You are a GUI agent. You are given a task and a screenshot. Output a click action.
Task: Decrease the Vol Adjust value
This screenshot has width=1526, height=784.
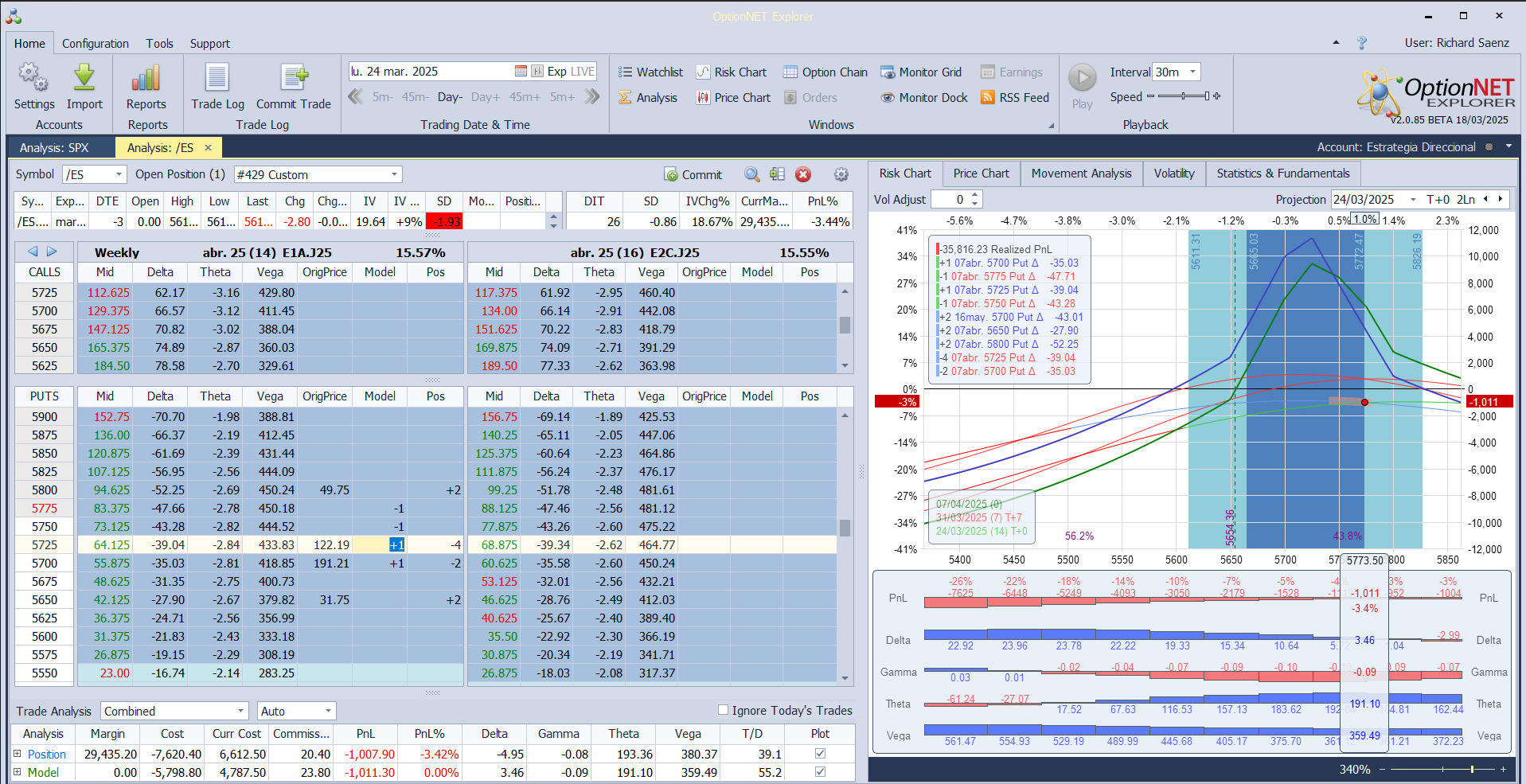pos(976,203)
